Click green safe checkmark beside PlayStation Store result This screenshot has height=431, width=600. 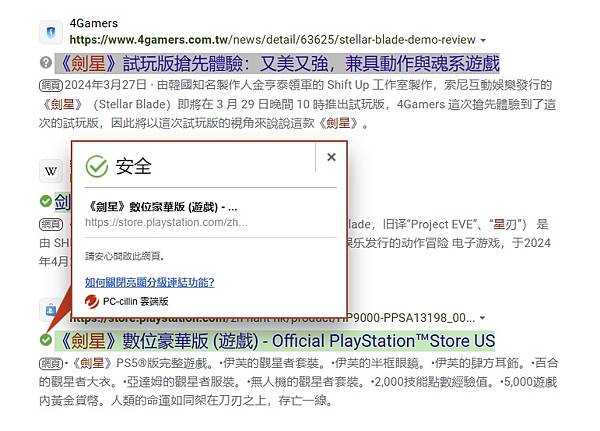pyautogui.click(x=46, y=340)
